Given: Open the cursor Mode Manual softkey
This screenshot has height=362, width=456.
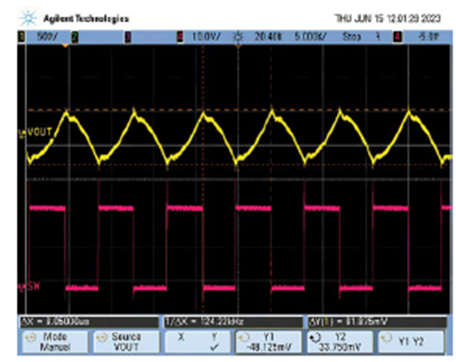Looking at the screenshot, I should [x=55, y=342].
